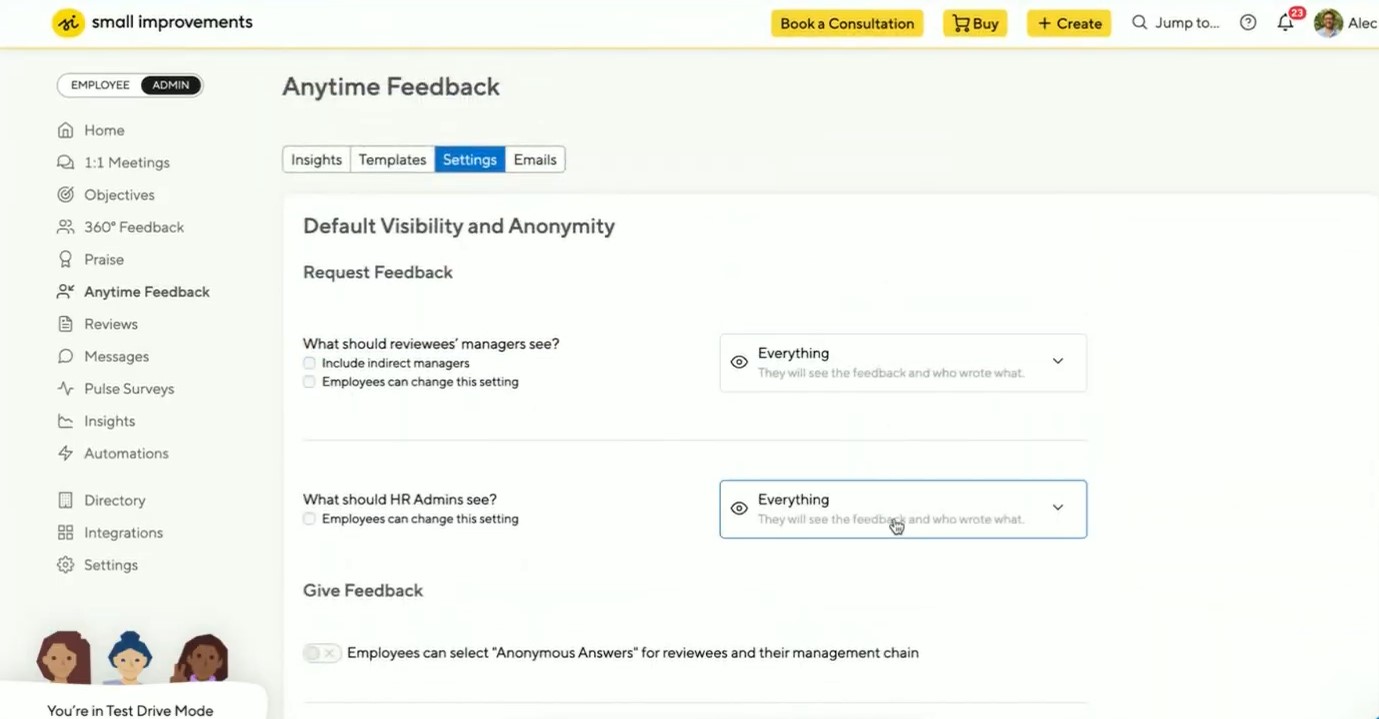
Task: Go to Pulse Surveys
Action: [128, 388]
